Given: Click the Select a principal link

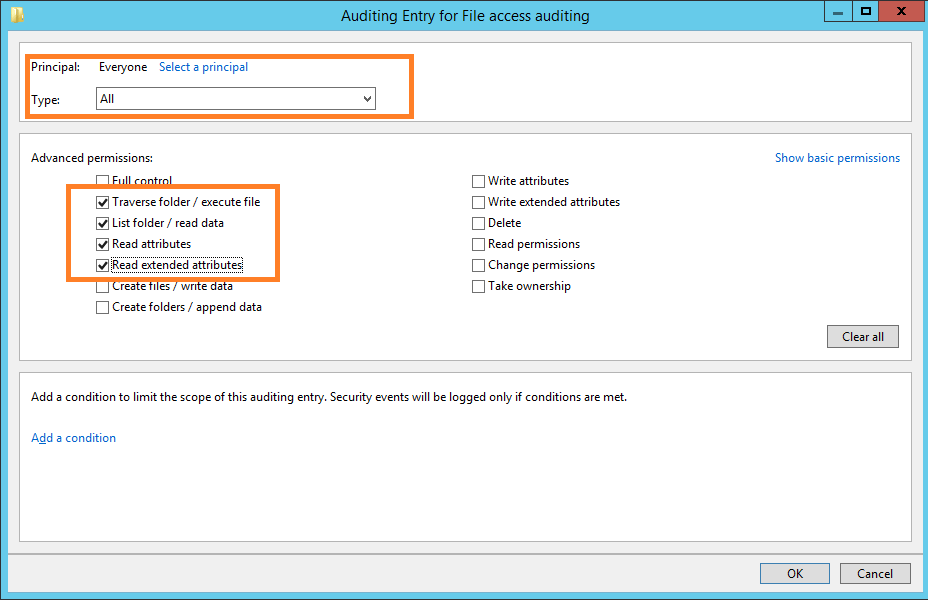Looking at the screenshot, I should click(203, 67).
